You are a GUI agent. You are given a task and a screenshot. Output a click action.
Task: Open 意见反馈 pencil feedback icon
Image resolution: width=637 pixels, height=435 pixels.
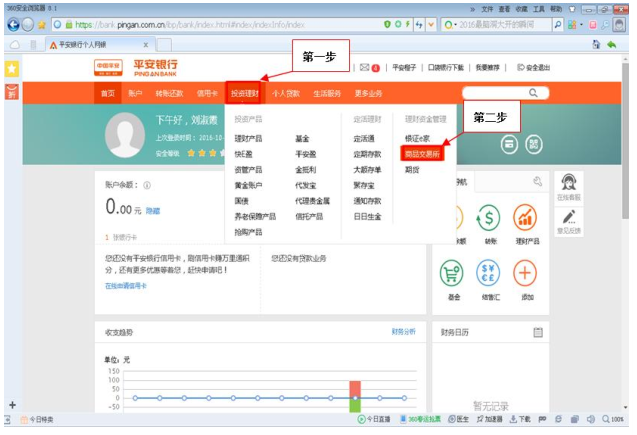pos(569,217)
